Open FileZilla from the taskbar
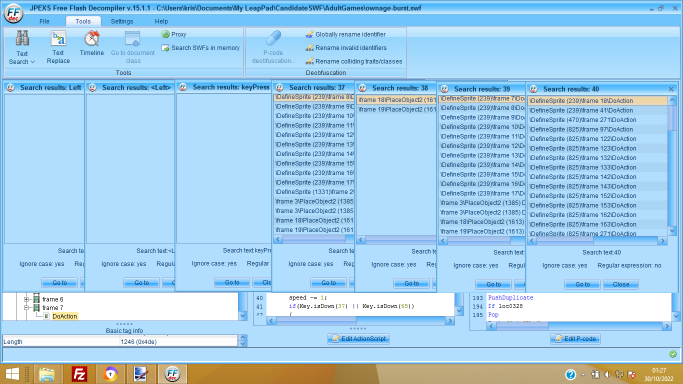683x384 pixels. click(79, 374)
